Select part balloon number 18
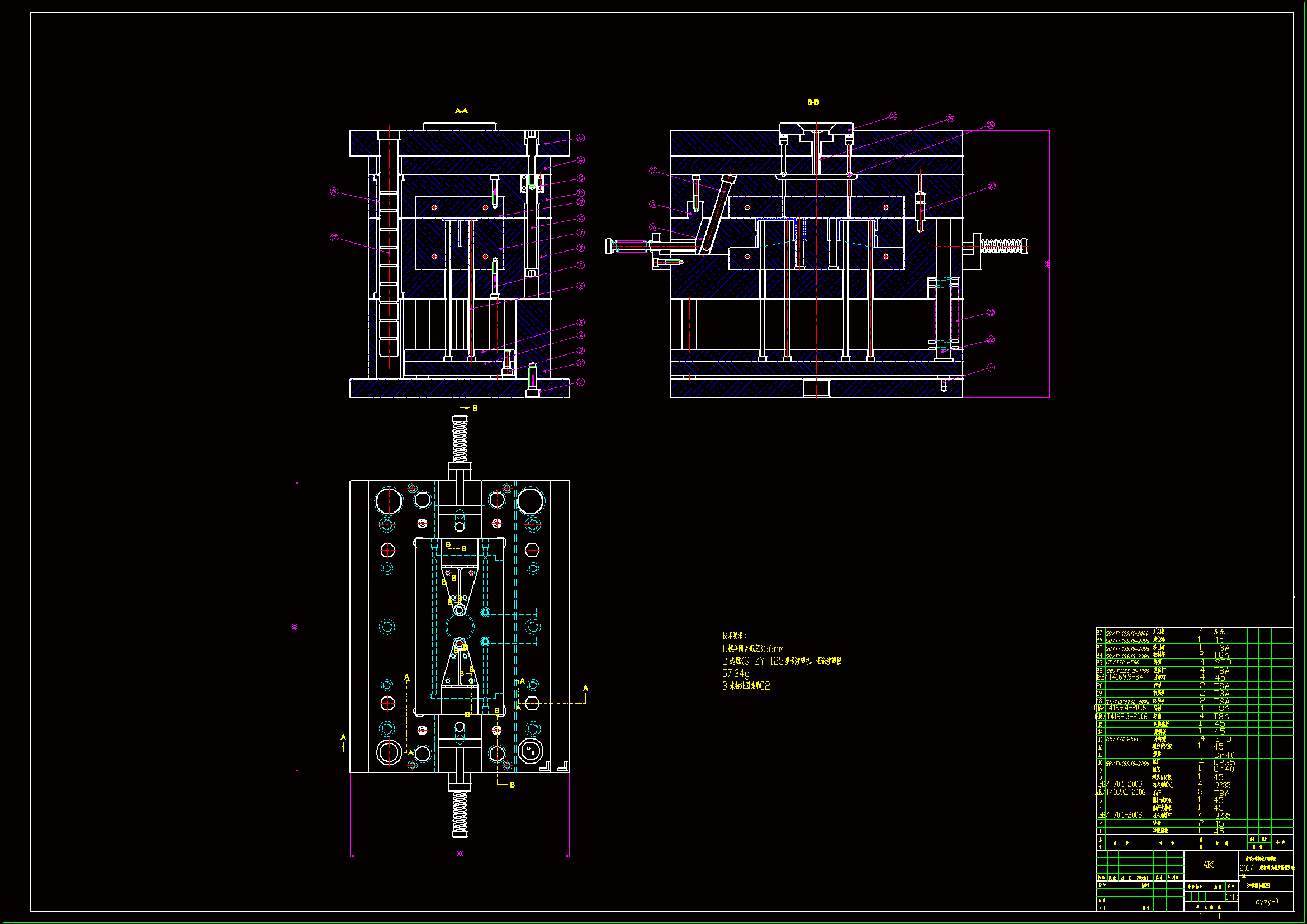This screenshot has height=924, width=1307. [x=653, y=170]
